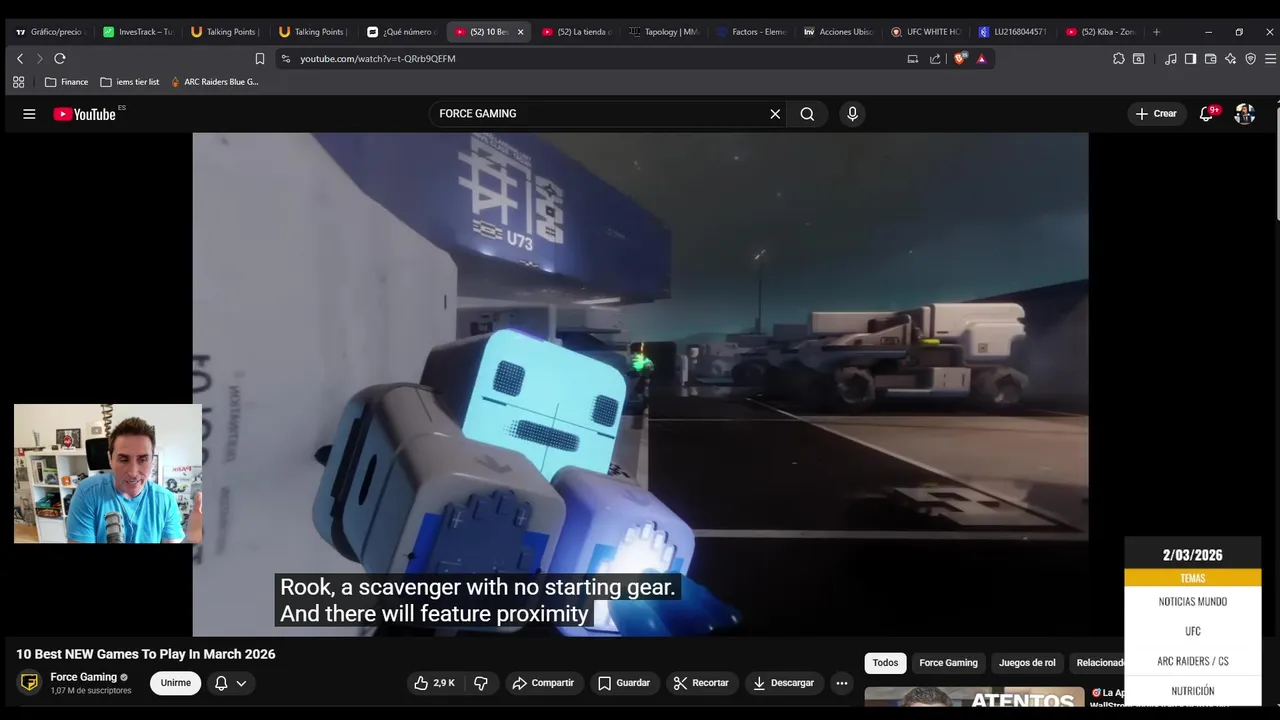1280x720 pixels.
Task: Click the youtube.com address bar URL
Action: 378,59
